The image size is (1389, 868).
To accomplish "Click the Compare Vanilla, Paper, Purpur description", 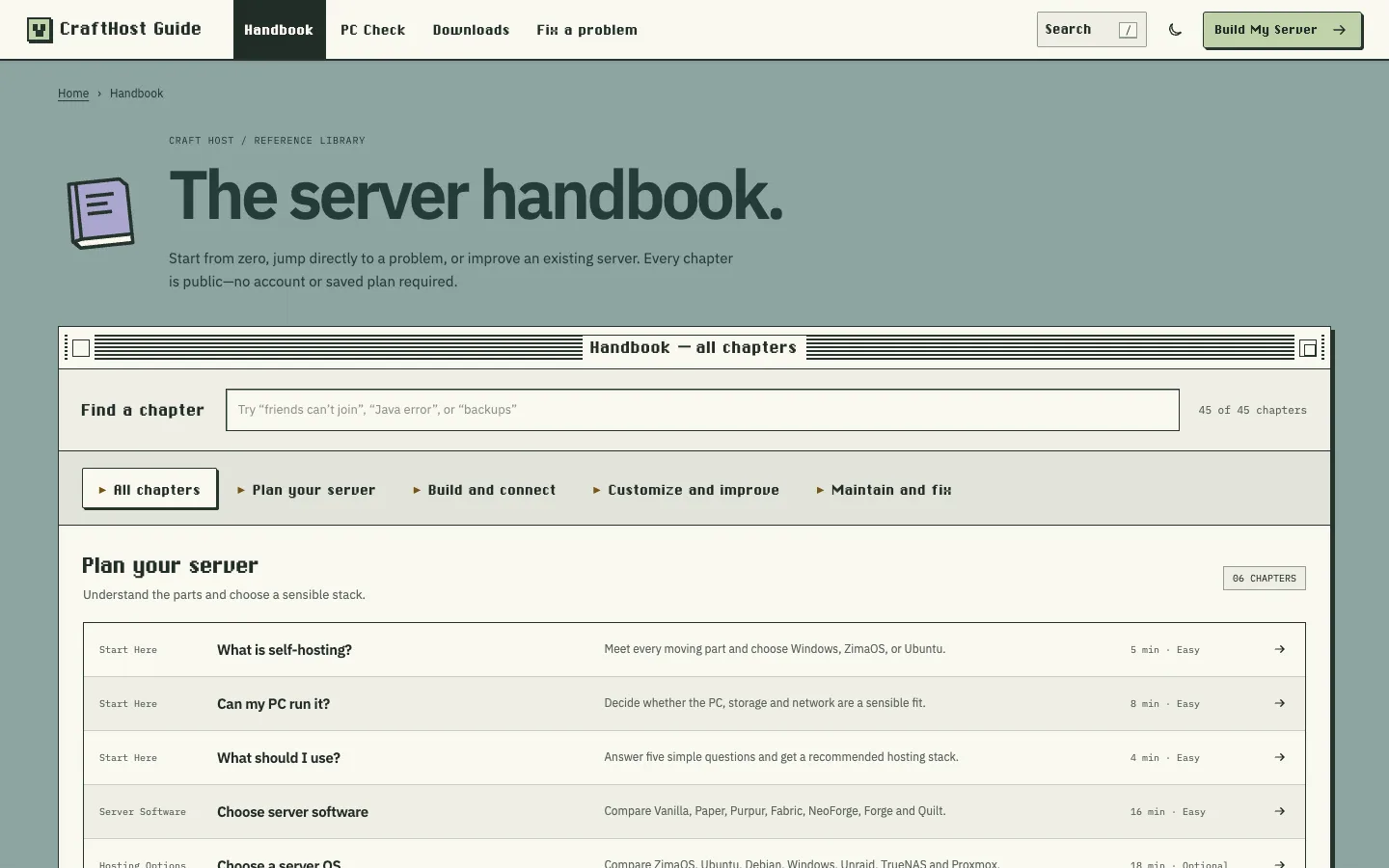I will [775, 811].
